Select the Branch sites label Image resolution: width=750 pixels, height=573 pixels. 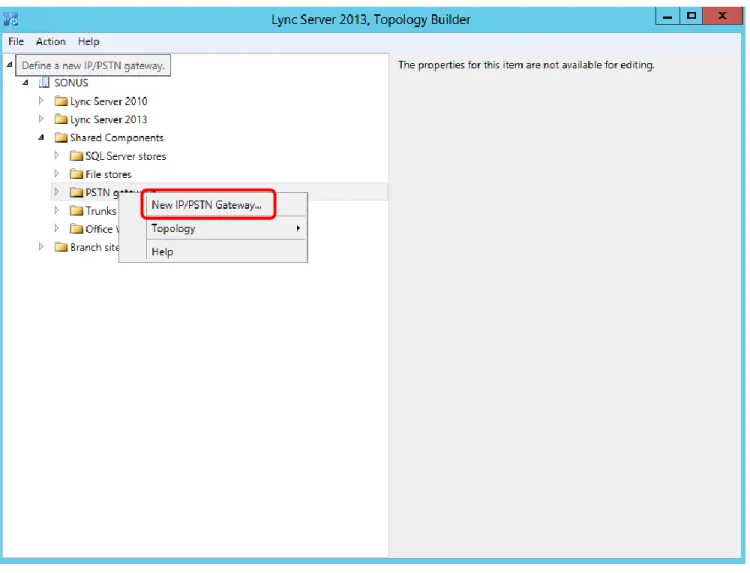pos(94,247)
